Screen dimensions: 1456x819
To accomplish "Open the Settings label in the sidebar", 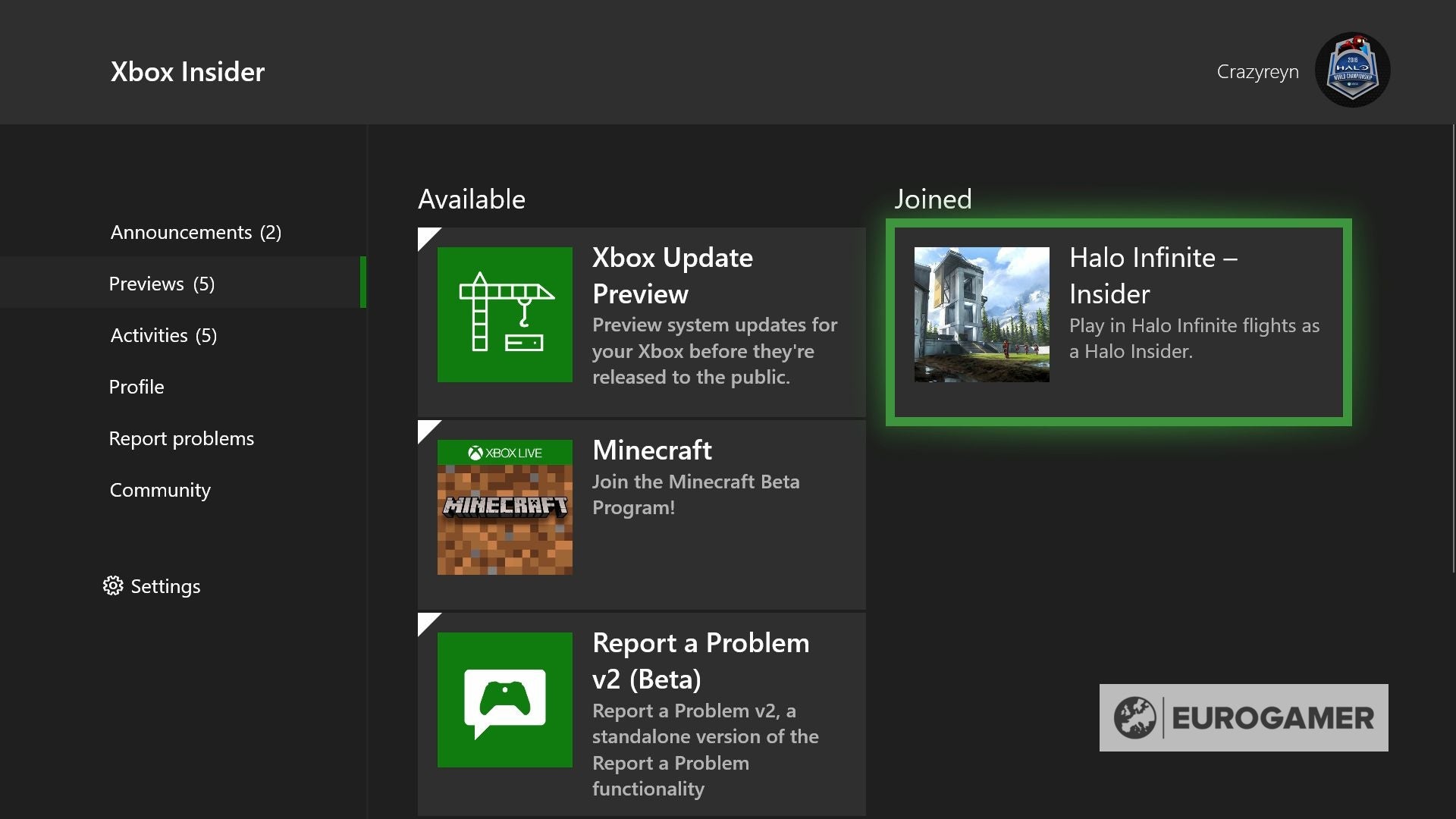I will 165,586.
